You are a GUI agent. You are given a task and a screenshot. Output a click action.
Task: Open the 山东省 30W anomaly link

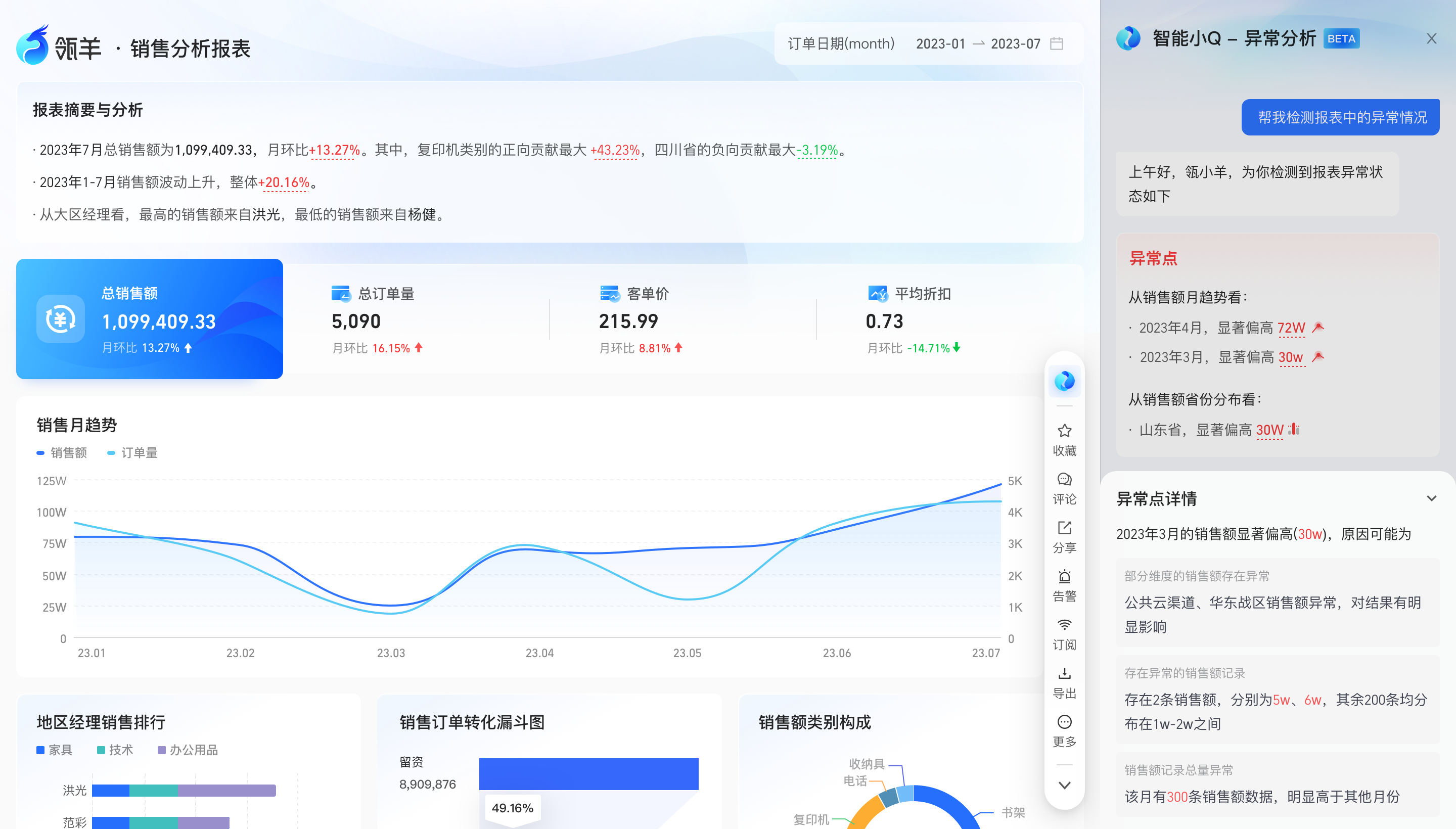tap(1269, 430)
